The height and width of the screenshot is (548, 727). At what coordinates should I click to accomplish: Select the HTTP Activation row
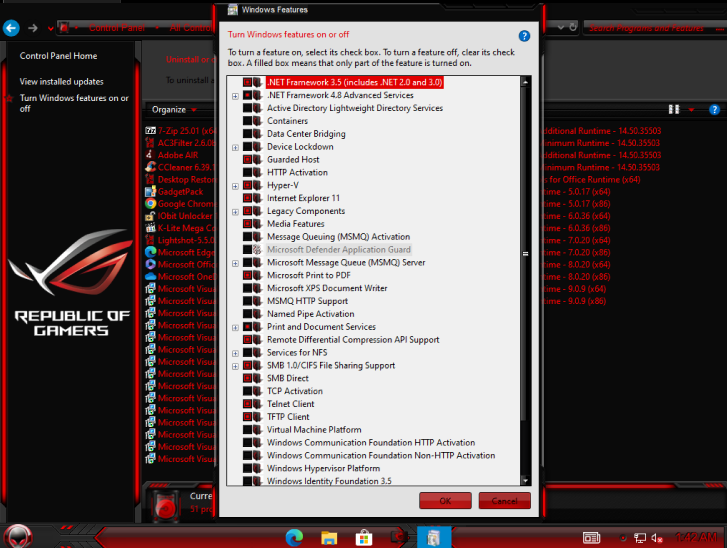[x=297, y=172]
